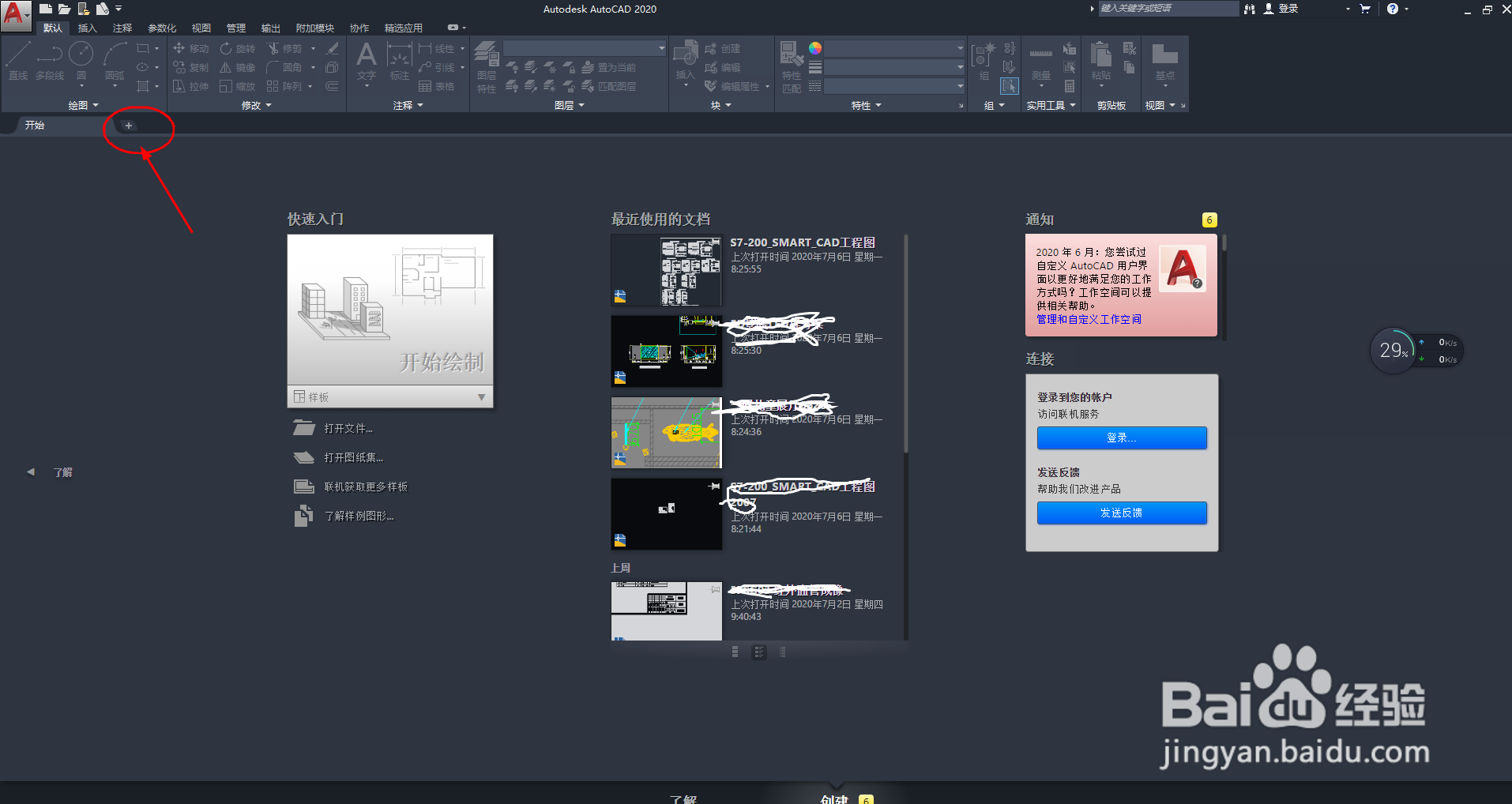Expand the 图层 (Layers) panel
Screen dimensions: 1512x804
pos(570,105)
